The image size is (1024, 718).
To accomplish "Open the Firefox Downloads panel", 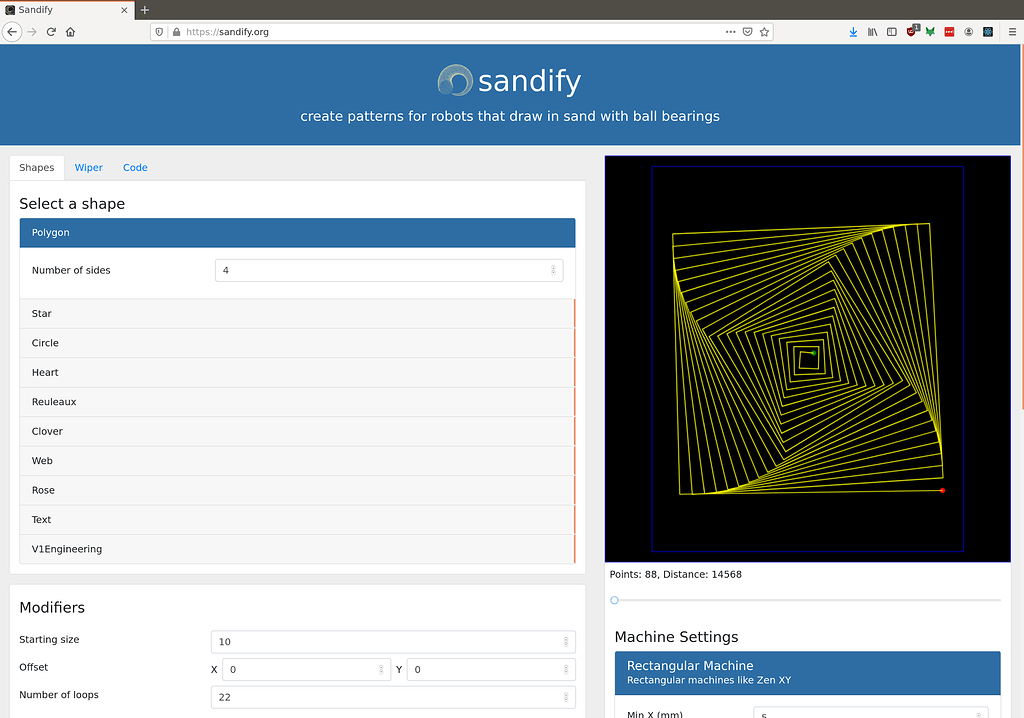I will [853, 31].
